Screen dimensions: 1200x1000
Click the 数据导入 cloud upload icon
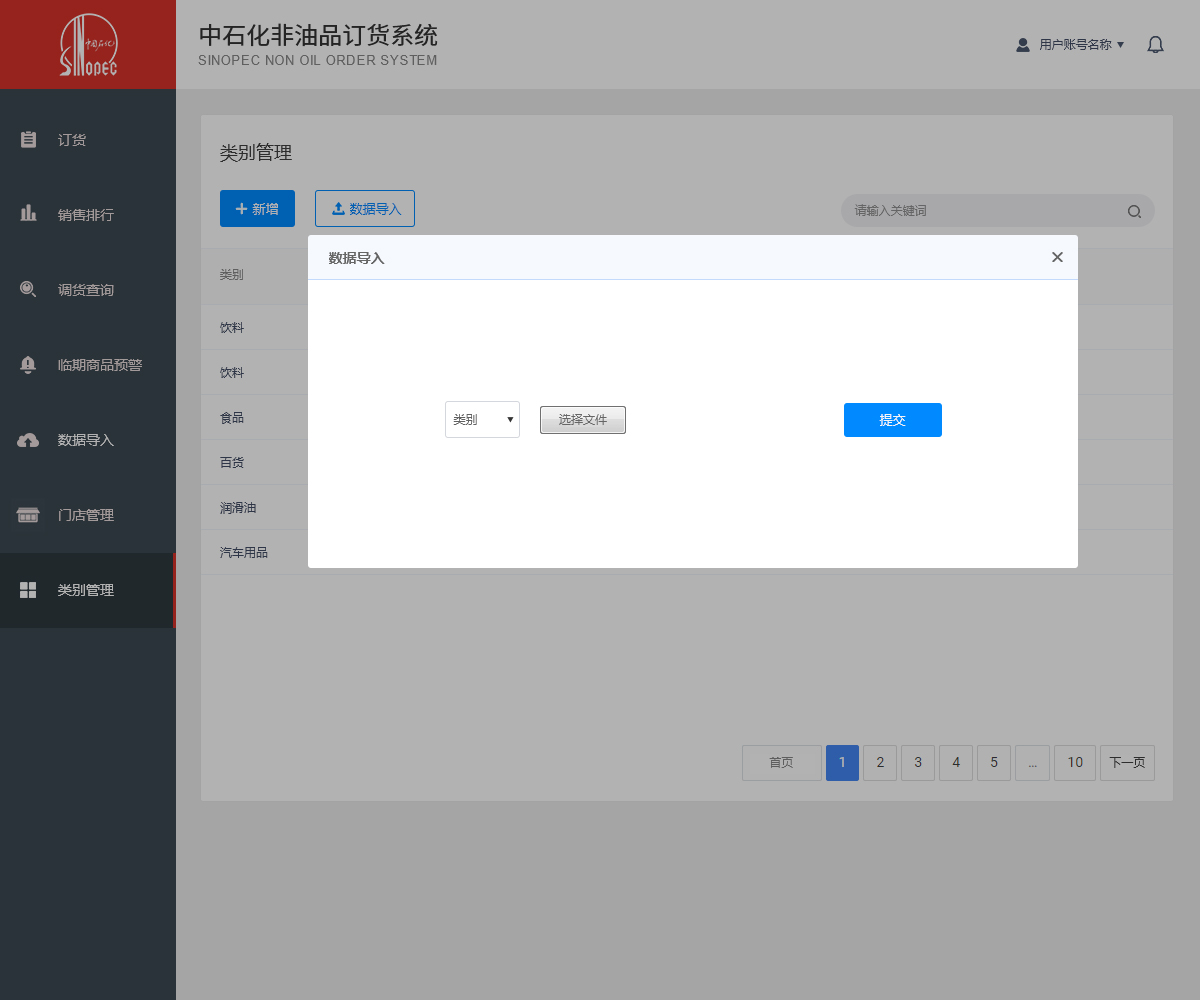[28, 440]
